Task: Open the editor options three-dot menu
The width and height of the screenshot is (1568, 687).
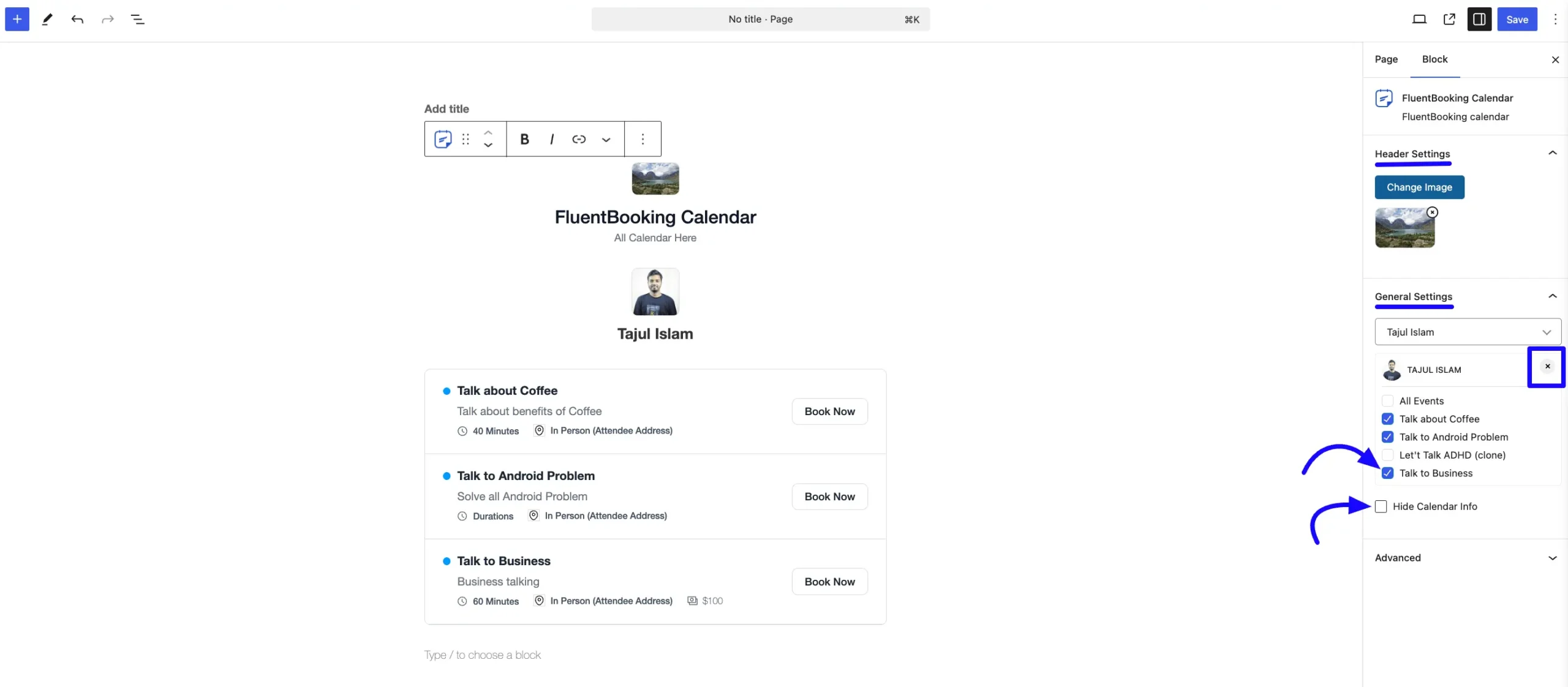Action: [x=1555, y=19]
